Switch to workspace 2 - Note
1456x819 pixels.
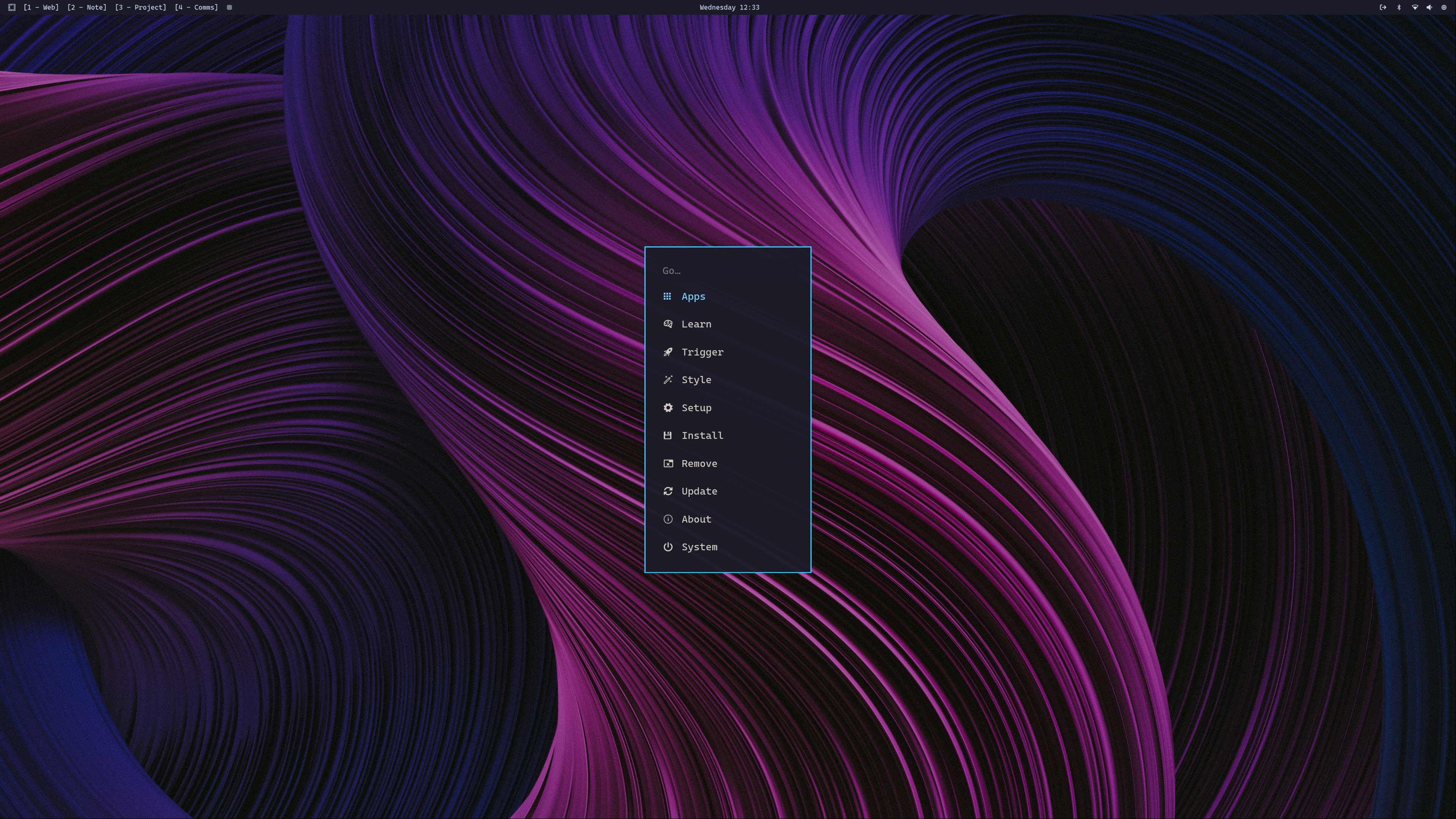(x=86, y=7)
